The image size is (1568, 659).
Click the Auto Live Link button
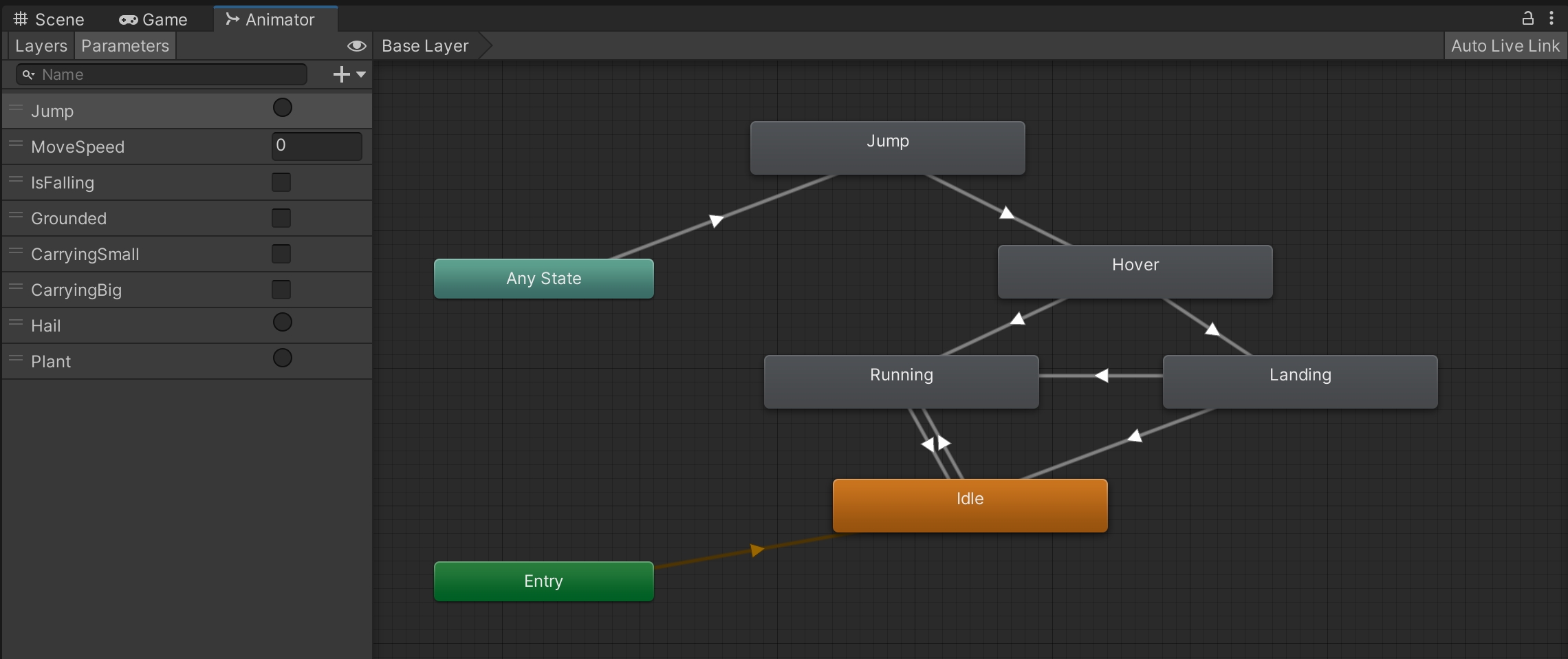(1505, 46)
